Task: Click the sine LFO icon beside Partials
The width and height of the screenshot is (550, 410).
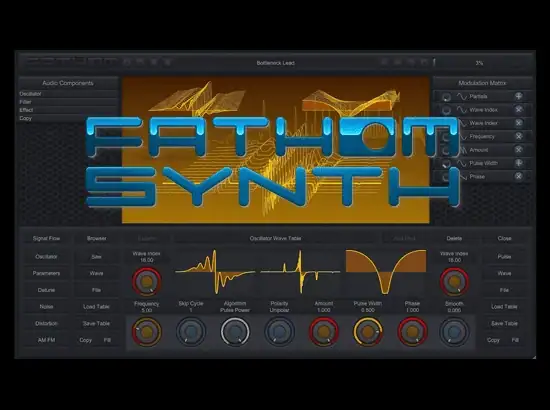Action: pyautogui.click(x=462, y=96)
